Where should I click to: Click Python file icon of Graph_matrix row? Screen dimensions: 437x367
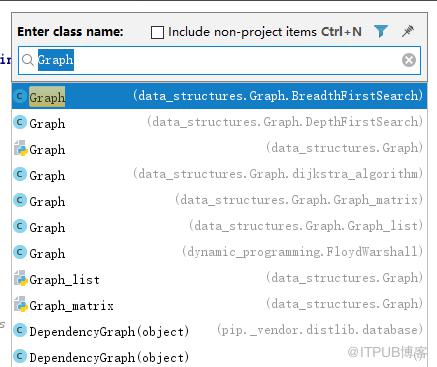[21, 304]
